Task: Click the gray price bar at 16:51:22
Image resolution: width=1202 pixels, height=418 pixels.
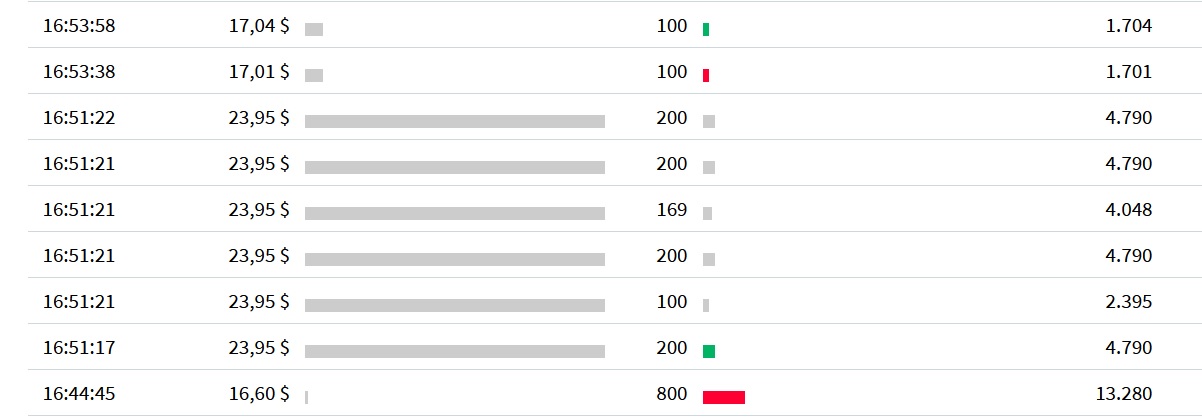Action: tap(455, 121)
